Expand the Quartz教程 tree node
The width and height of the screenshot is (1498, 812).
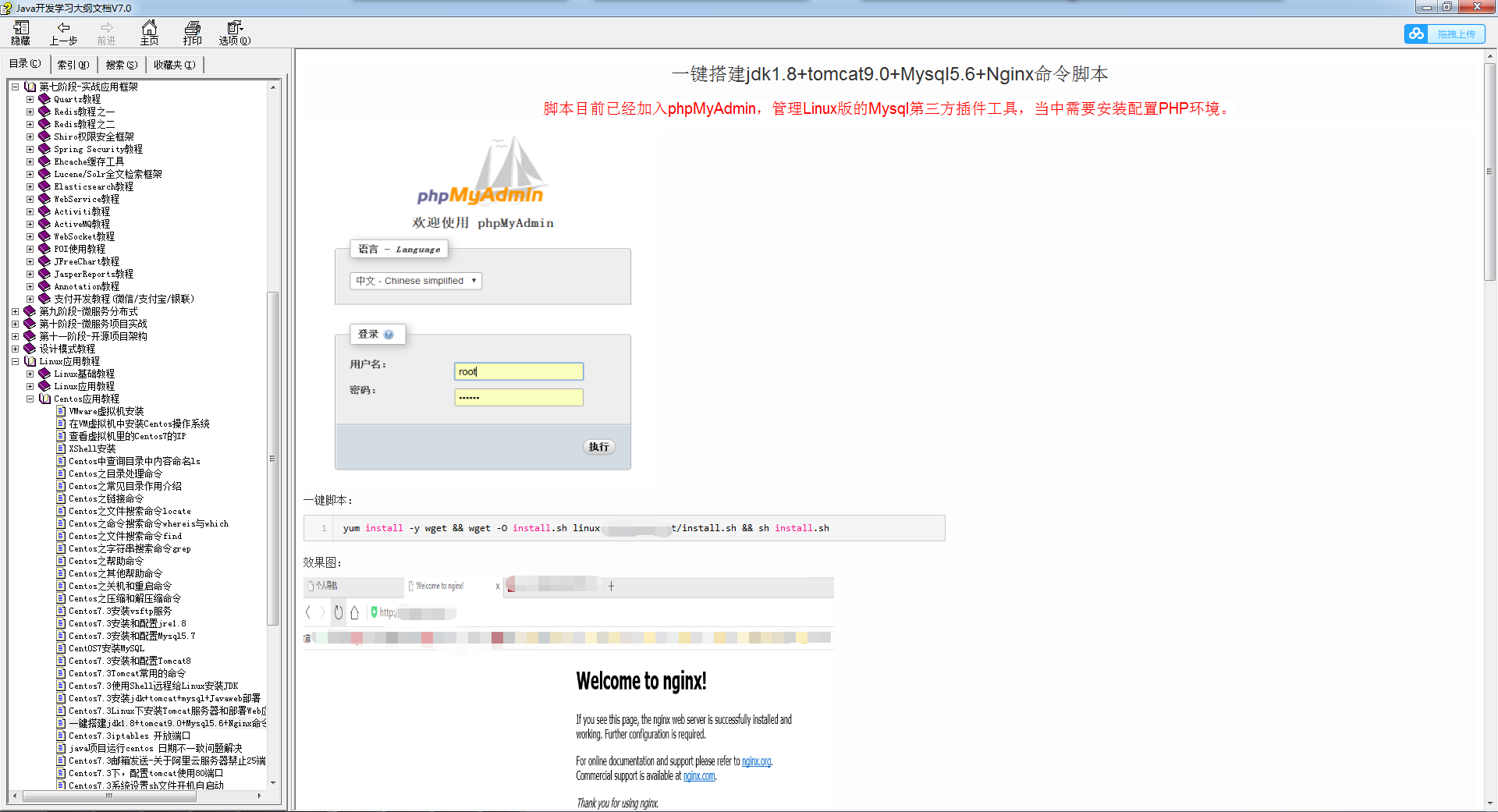pyautogui.click(x=30, y=99)
